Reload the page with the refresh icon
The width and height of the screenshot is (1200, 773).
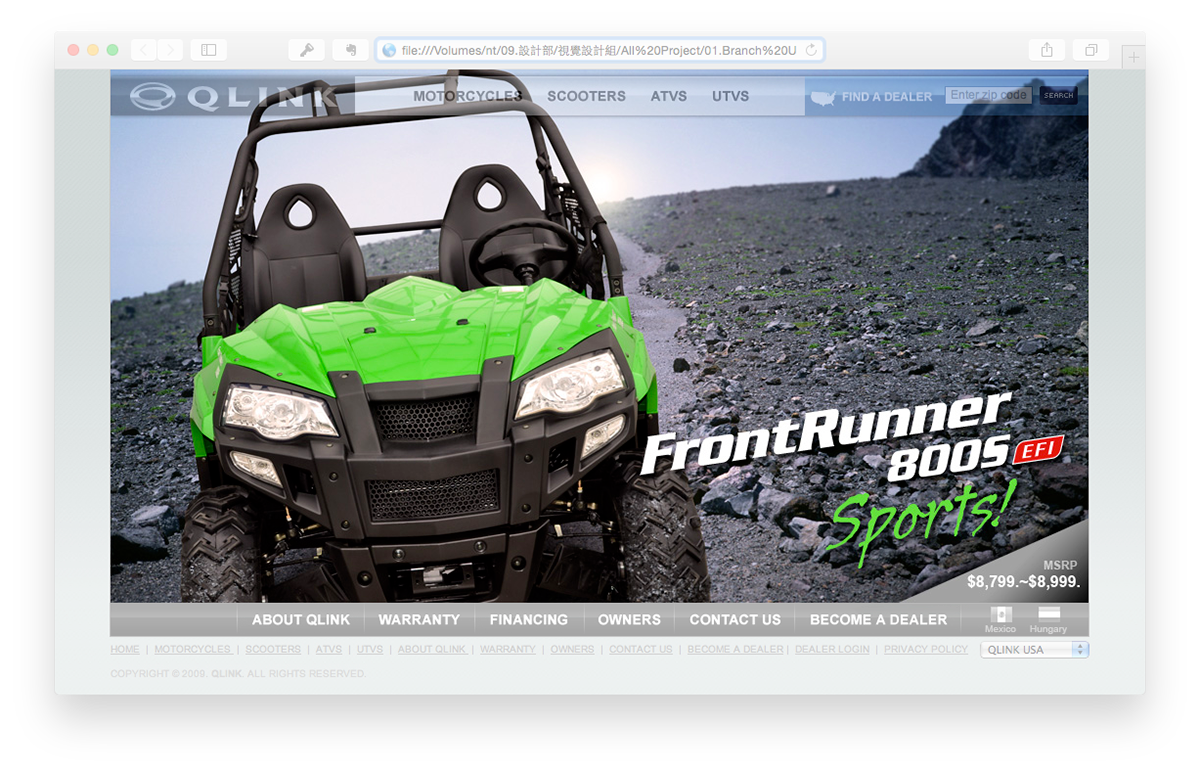(x=811, y=50)
